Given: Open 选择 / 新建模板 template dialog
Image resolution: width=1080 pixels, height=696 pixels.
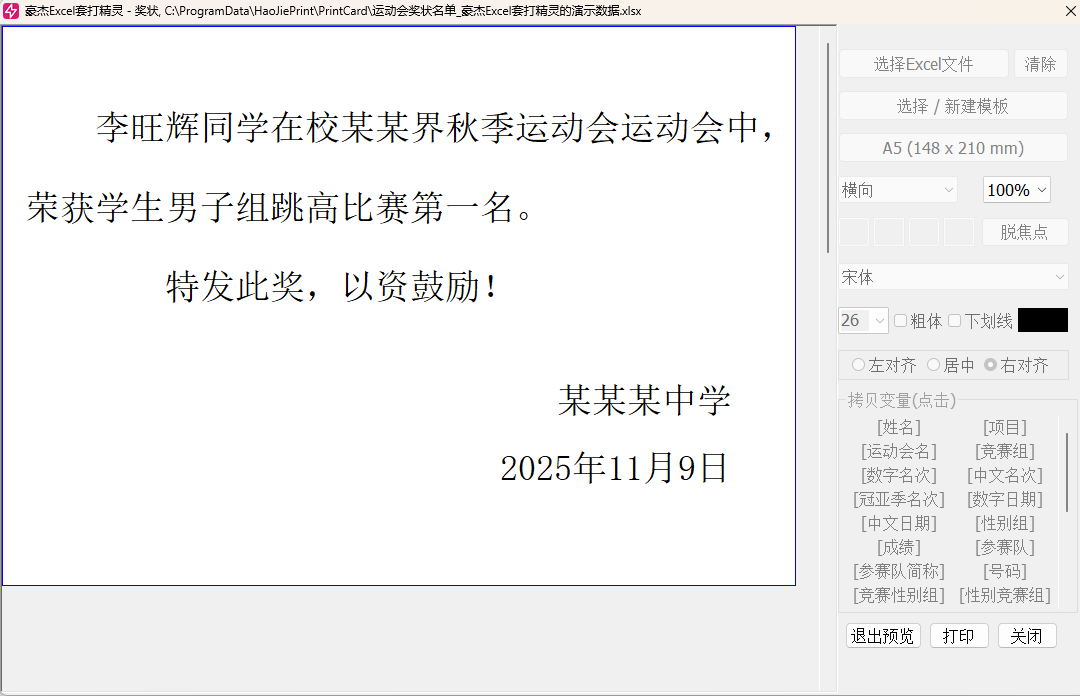Looking at the screenshot, I should tap(952, 105).
